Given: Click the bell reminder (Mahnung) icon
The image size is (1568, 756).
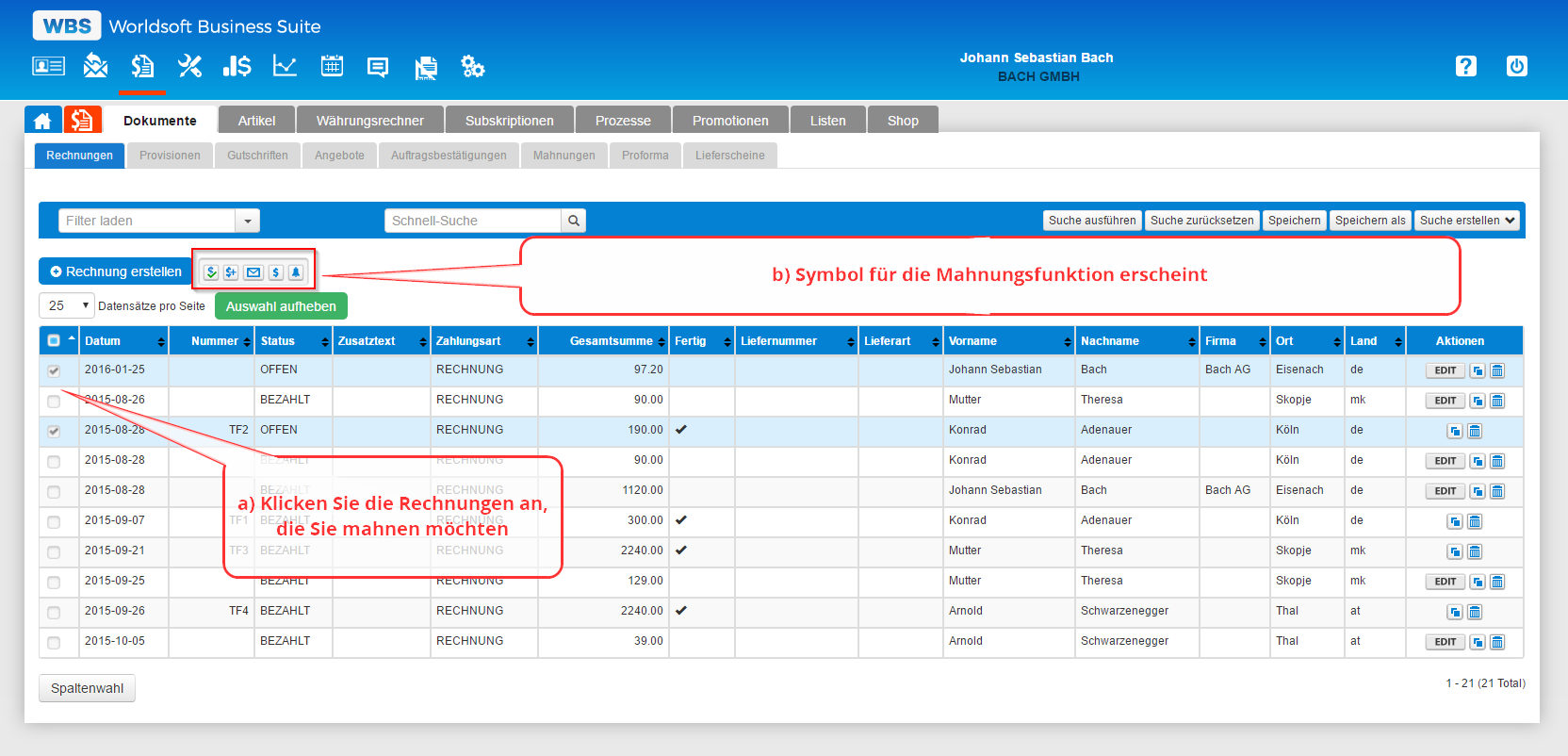Looking at the screenshot, I should [x=296, y=272].
